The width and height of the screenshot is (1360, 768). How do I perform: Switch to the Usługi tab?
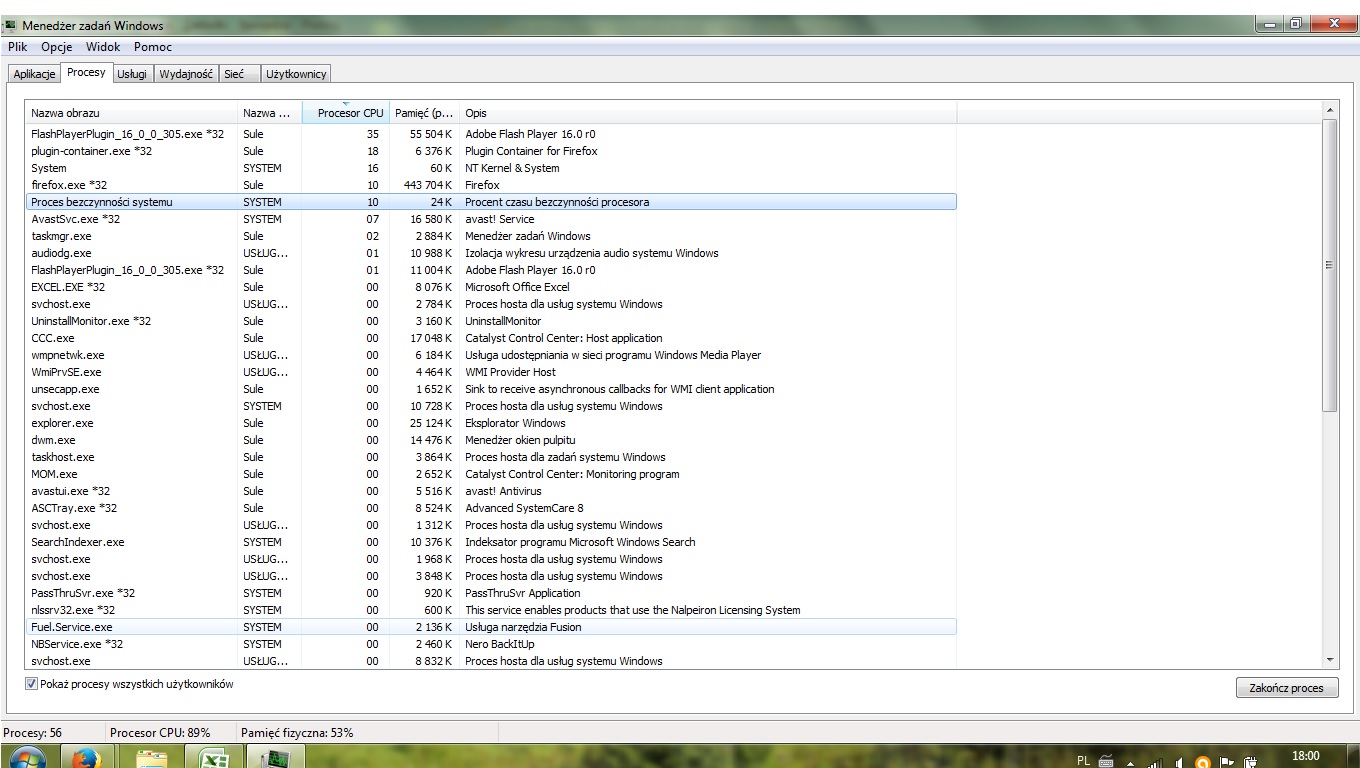pyautogui.click(x=132, y=74)
